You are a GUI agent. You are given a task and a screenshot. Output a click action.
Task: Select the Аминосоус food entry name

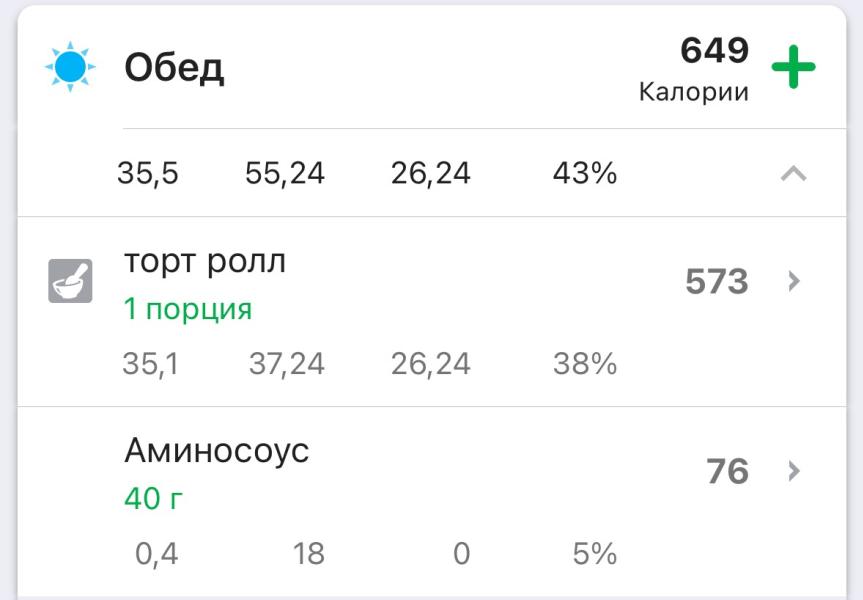point(217,451)
